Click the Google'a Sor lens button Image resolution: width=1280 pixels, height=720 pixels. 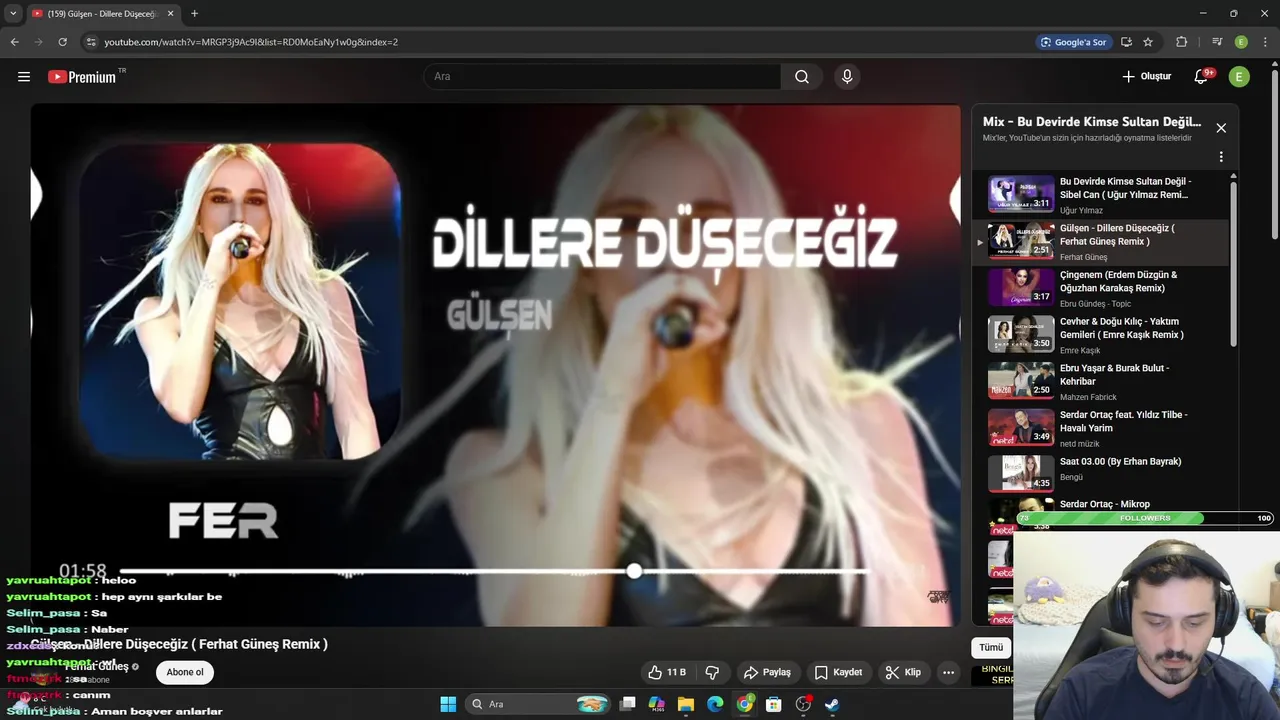point(1074,42)
